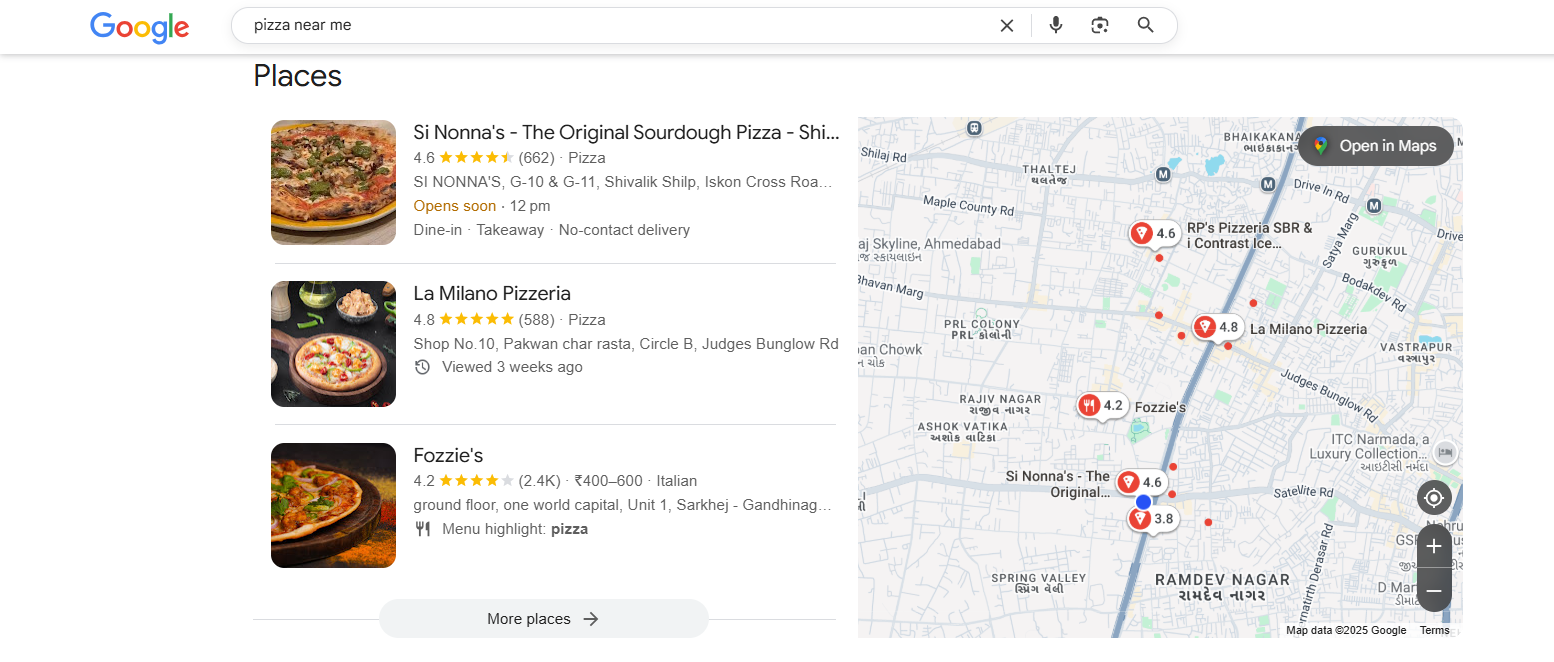Click the magnifying glass search icon
The height and width of the screenshot is (662, 1554).
pyautogui.click(x=1146, y=26)
